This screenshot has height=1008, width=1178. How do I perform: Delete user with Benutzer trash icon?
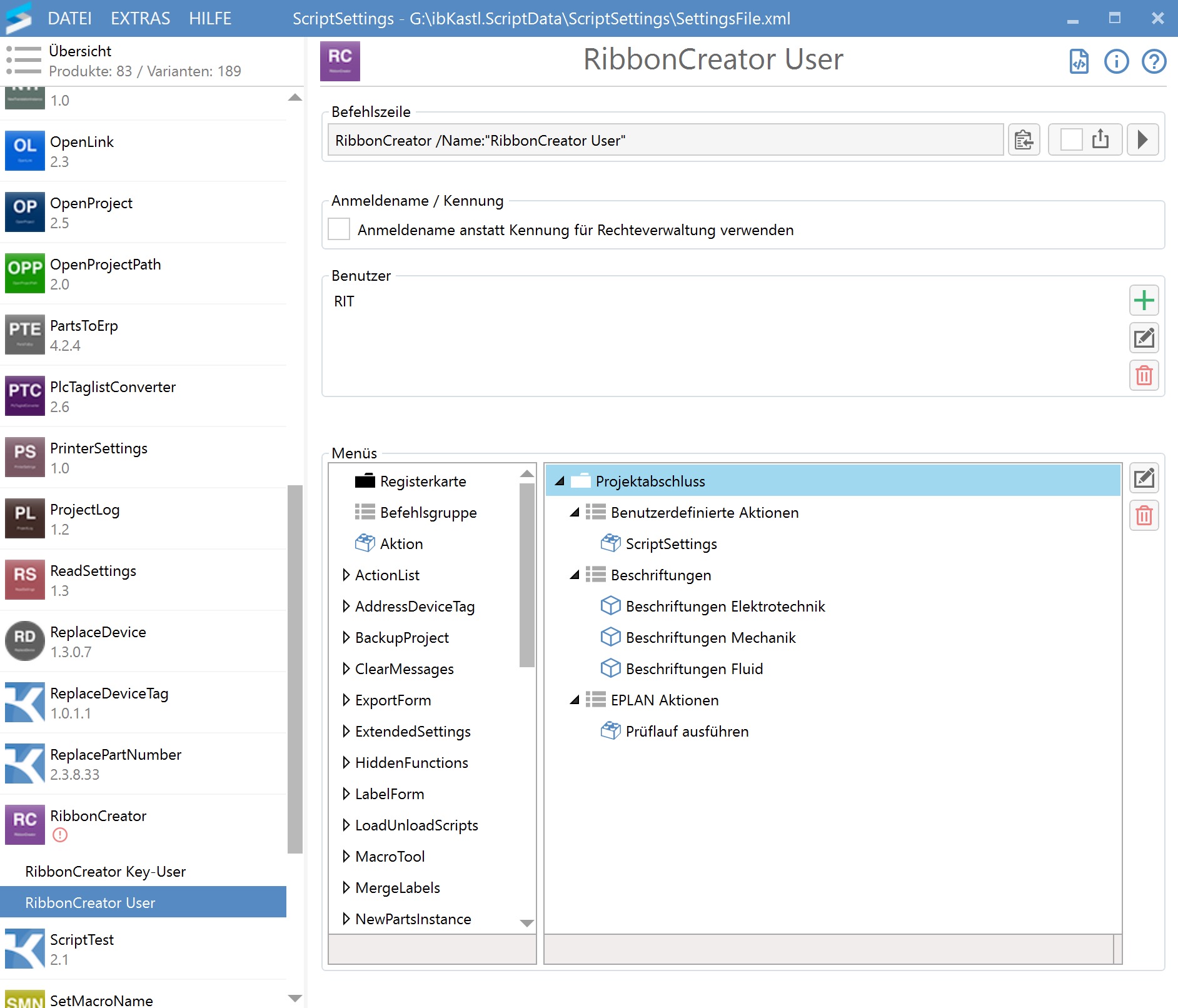coord(1144,376)
